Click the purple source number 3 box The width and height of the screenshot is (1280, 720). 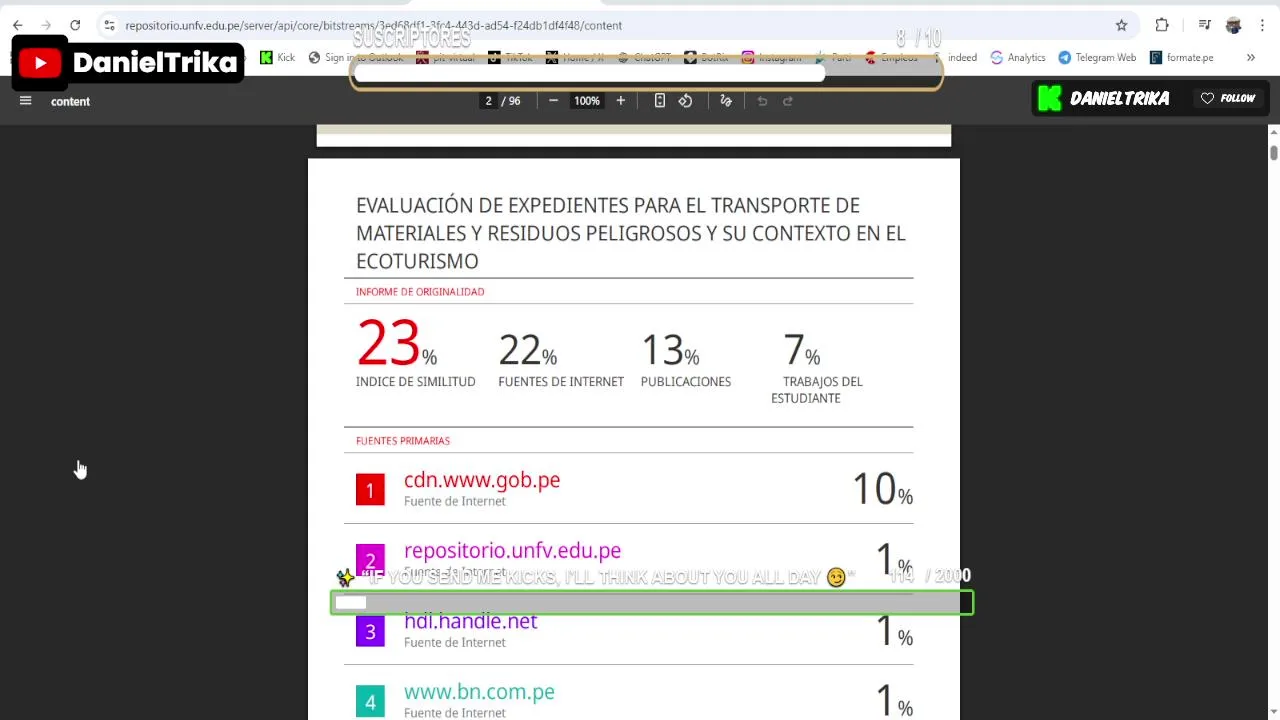point(370,631)
